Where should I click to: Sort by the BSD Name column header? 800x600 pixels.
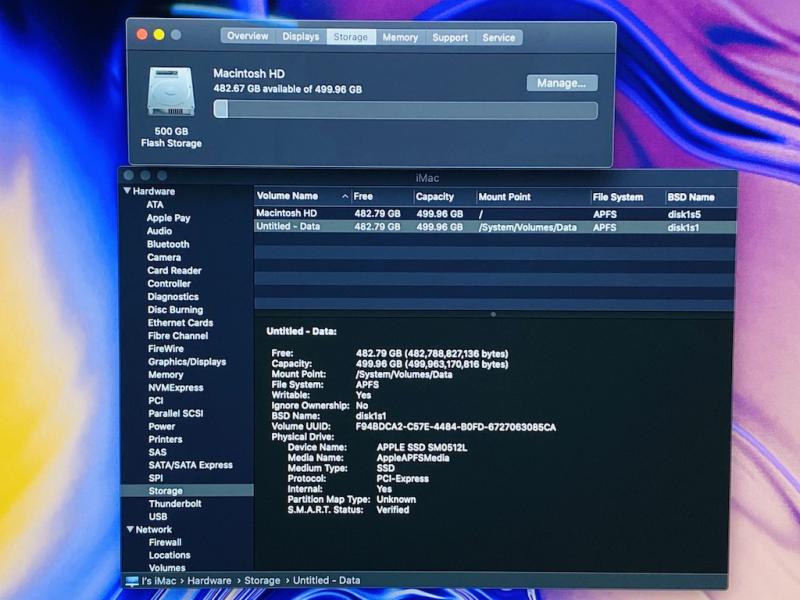[x=691, y=197]
